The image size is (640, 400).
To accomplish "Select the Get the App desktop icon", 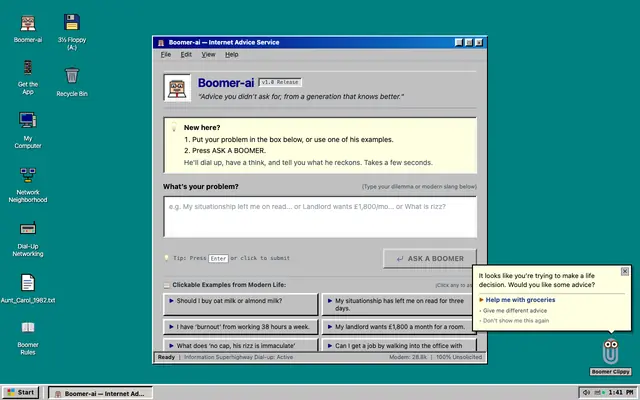I will tap(28, 78).
